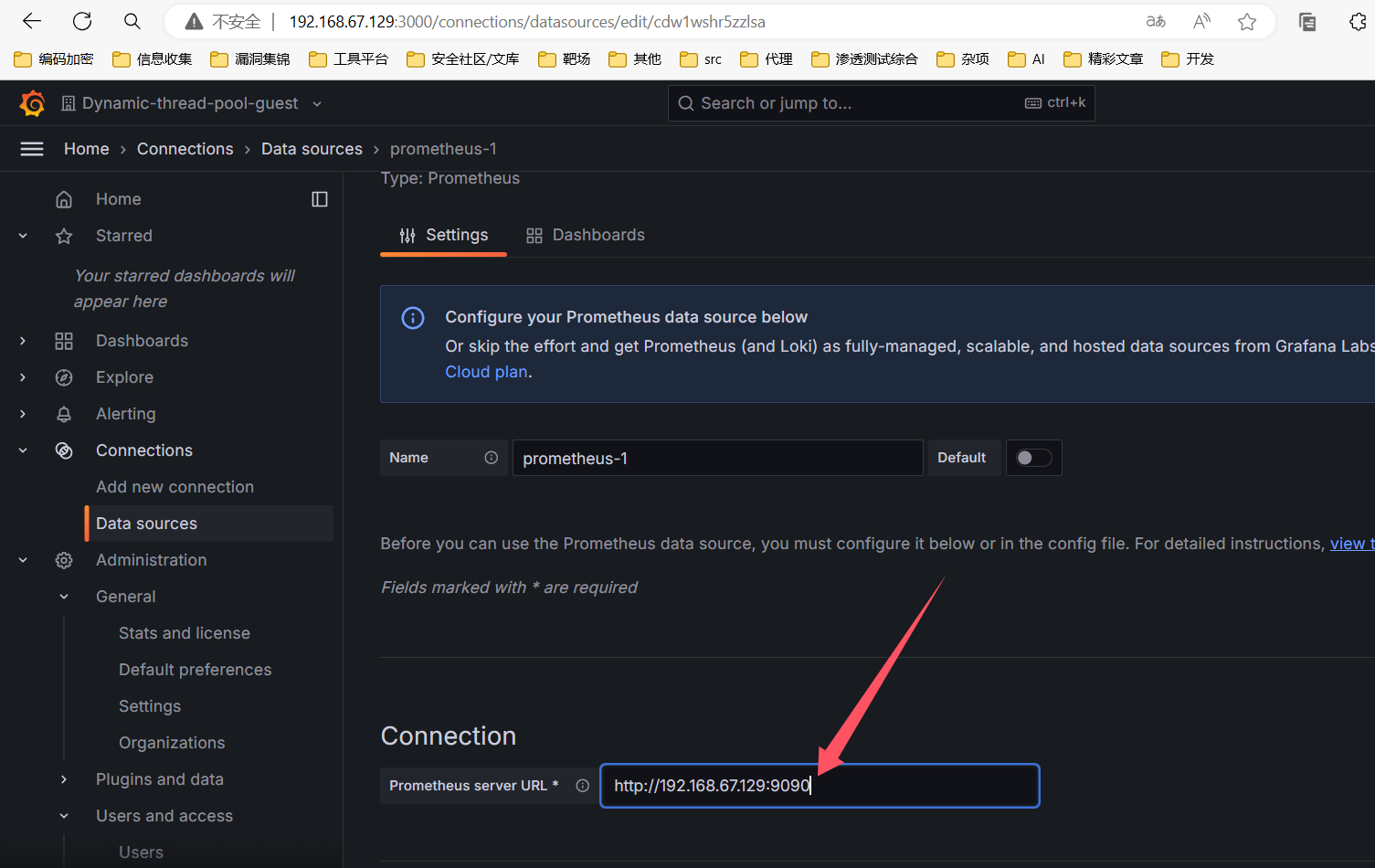Click the Connections icon in sidebar
The height and width of the screenshot is (868, 1375).
coord(64,450)
